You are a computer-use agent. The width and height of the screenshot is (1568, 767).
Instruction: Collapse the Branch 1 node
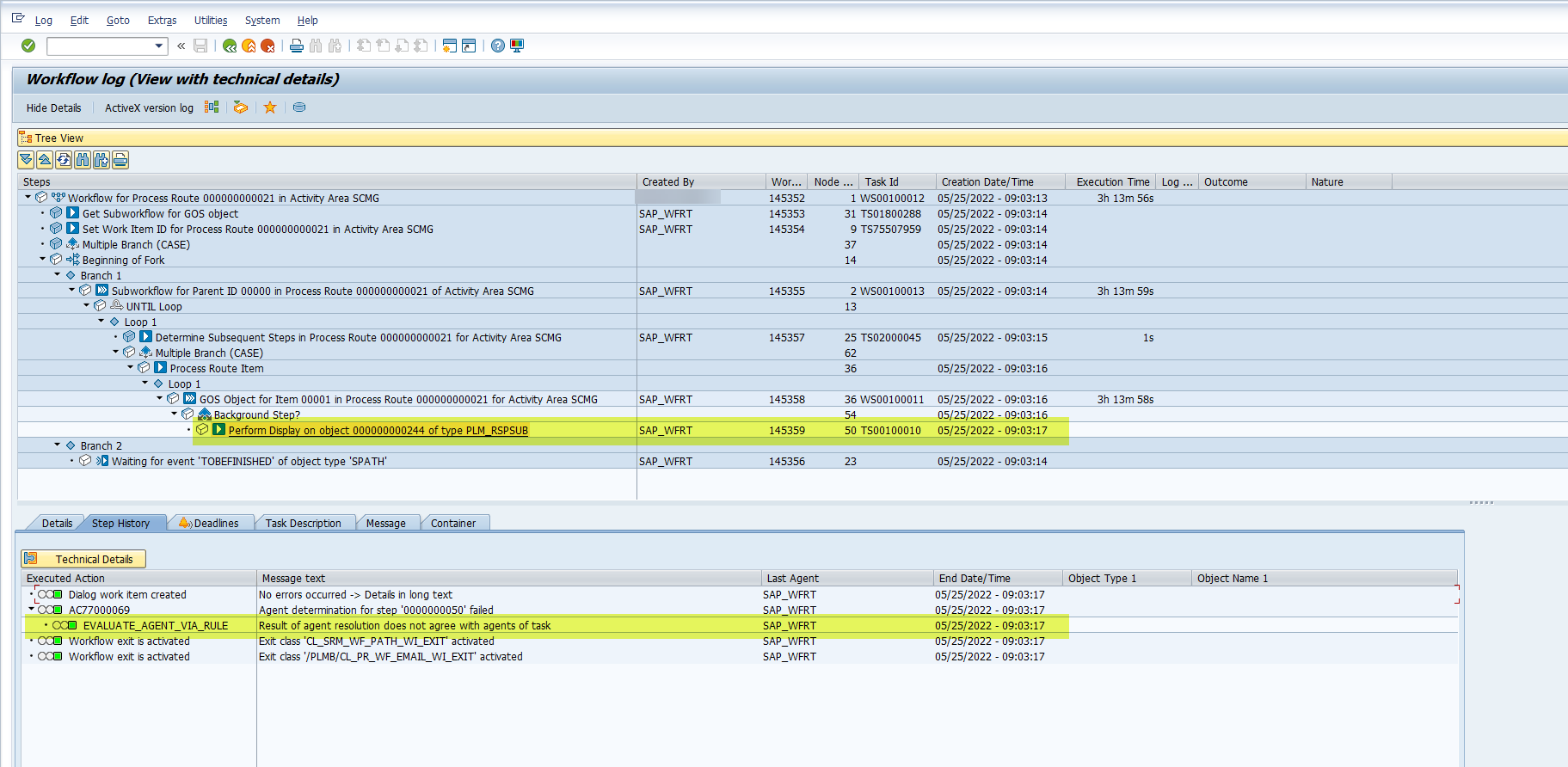pyautogui.click(x=58, y=275)
